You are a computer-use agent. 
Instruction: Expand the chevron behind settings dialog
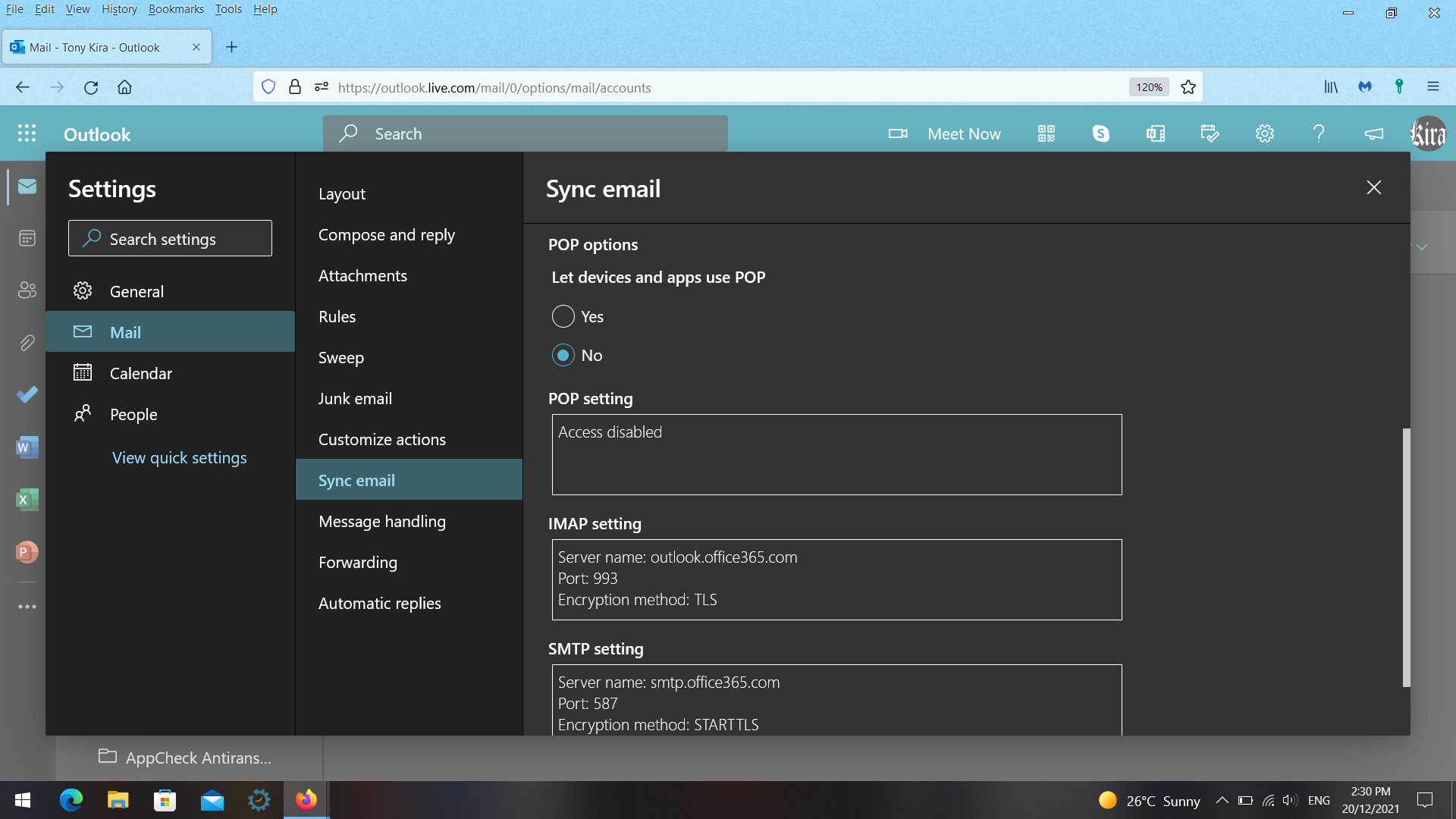tap(1422, 247)
